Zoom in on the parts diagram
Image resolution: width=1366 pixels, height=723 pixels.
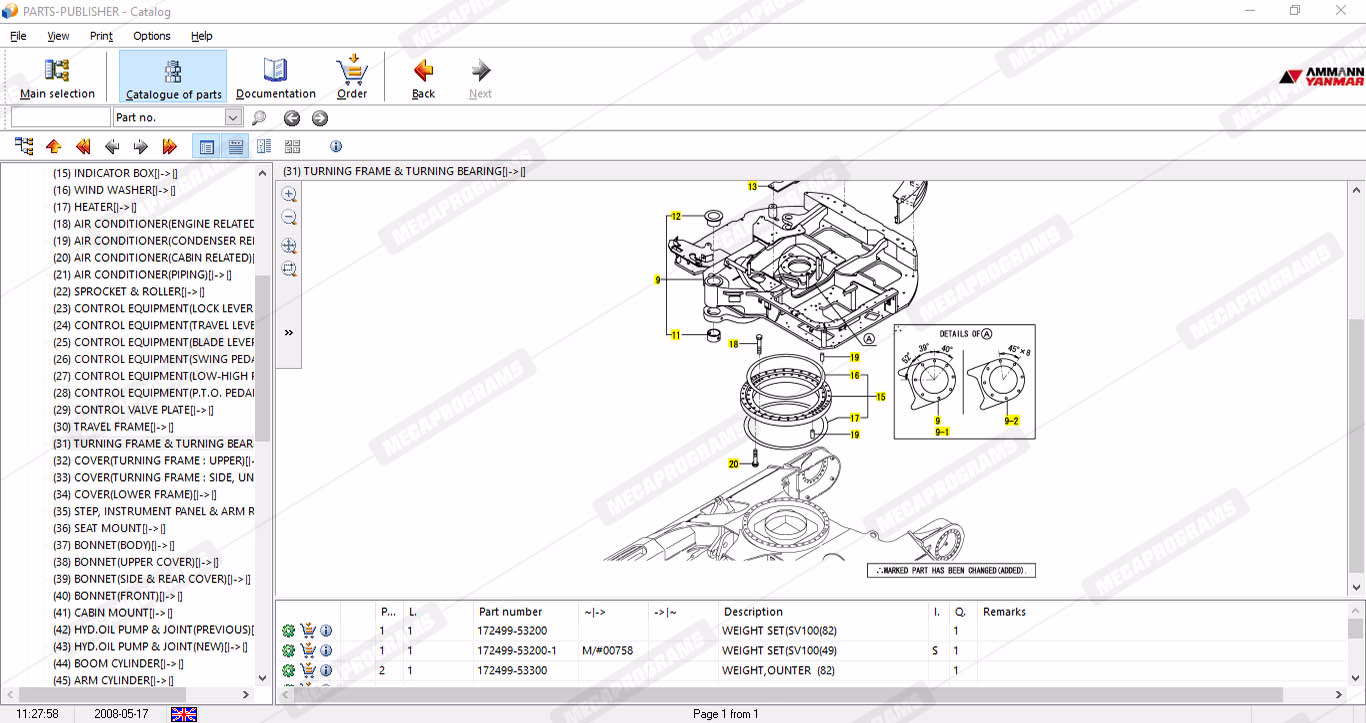pos(289,194)
